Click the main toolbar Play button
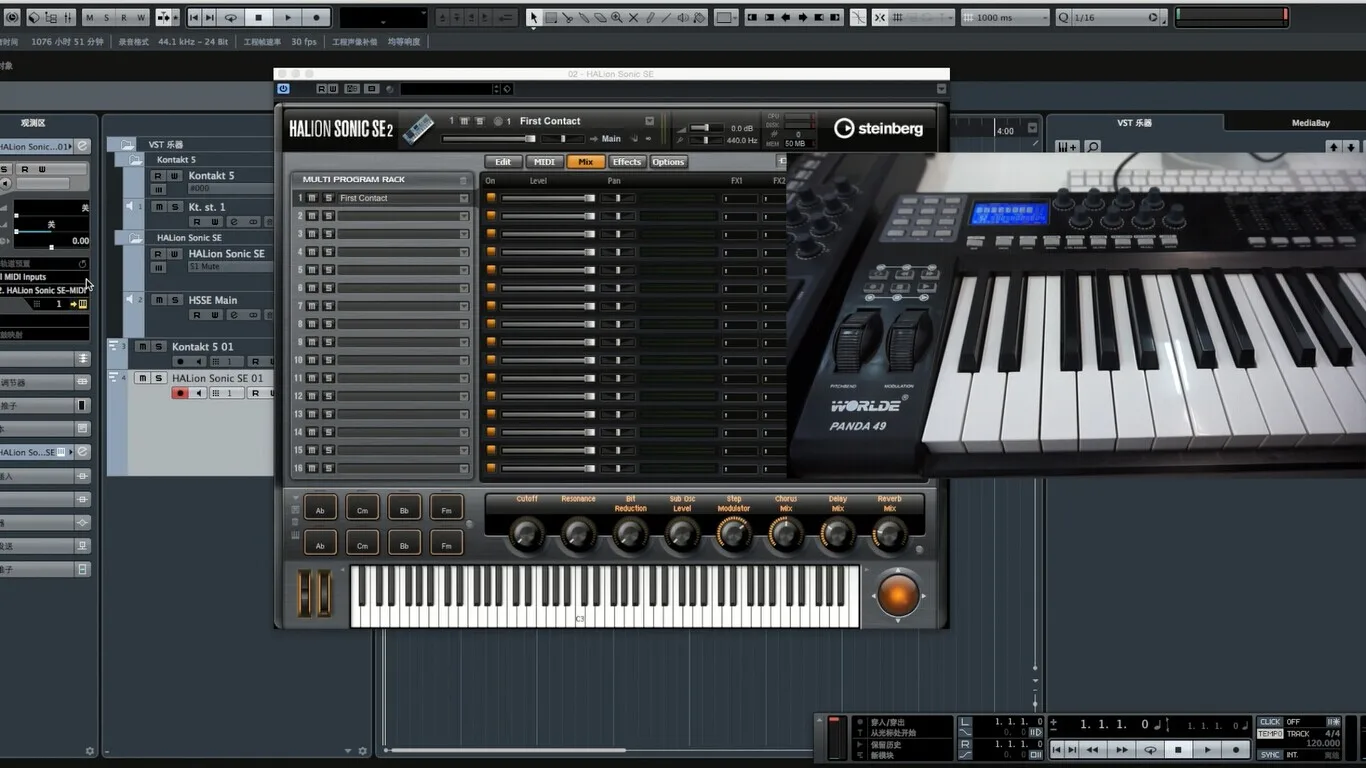Viewport: 1366px width, 768px height. 288,17
